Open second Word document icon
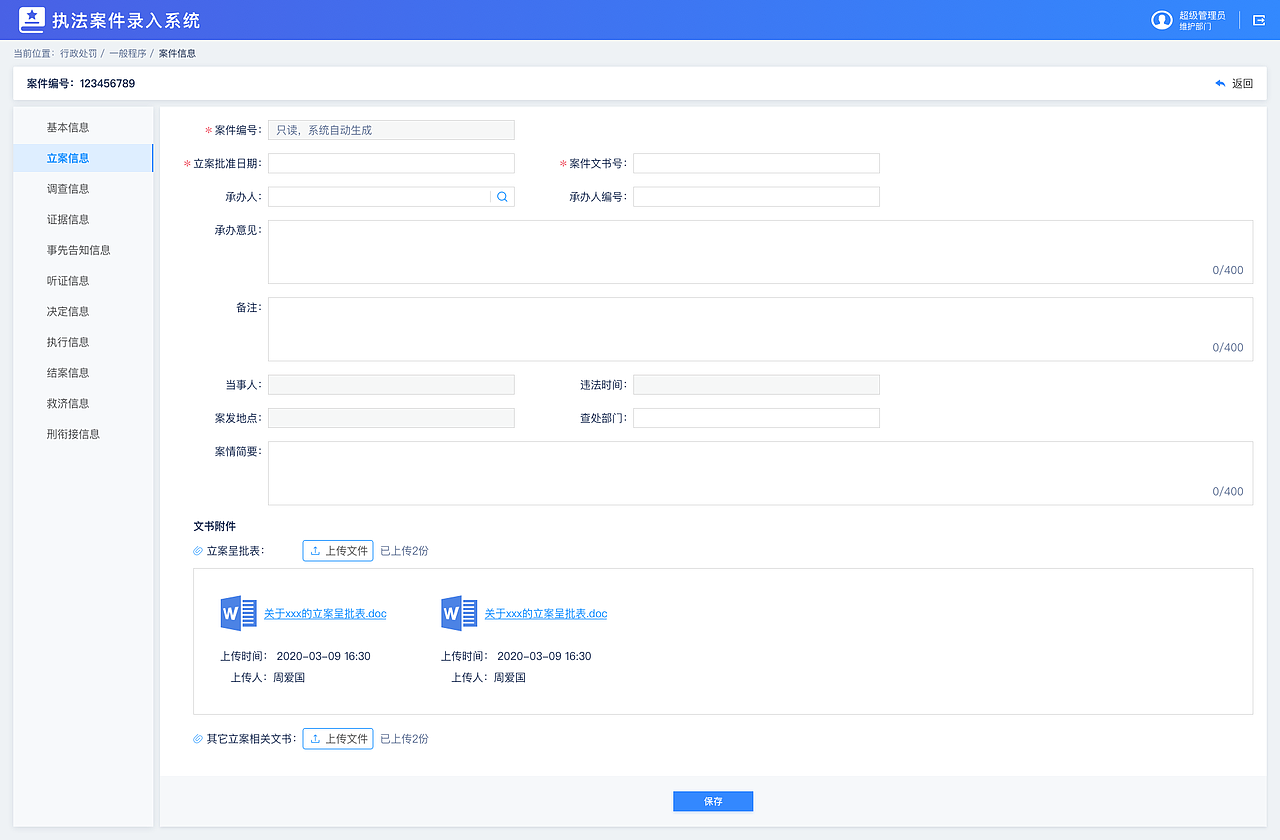 tap(460, 613)
